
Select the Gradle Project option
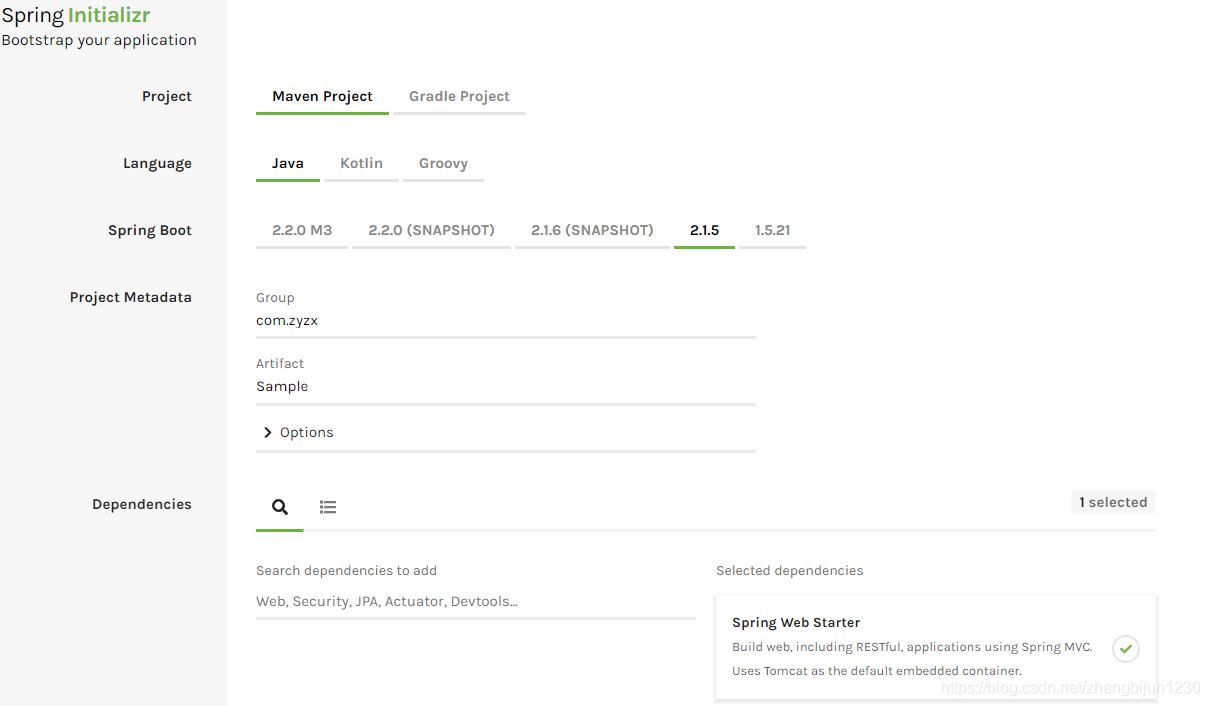(x=459, y=97)
